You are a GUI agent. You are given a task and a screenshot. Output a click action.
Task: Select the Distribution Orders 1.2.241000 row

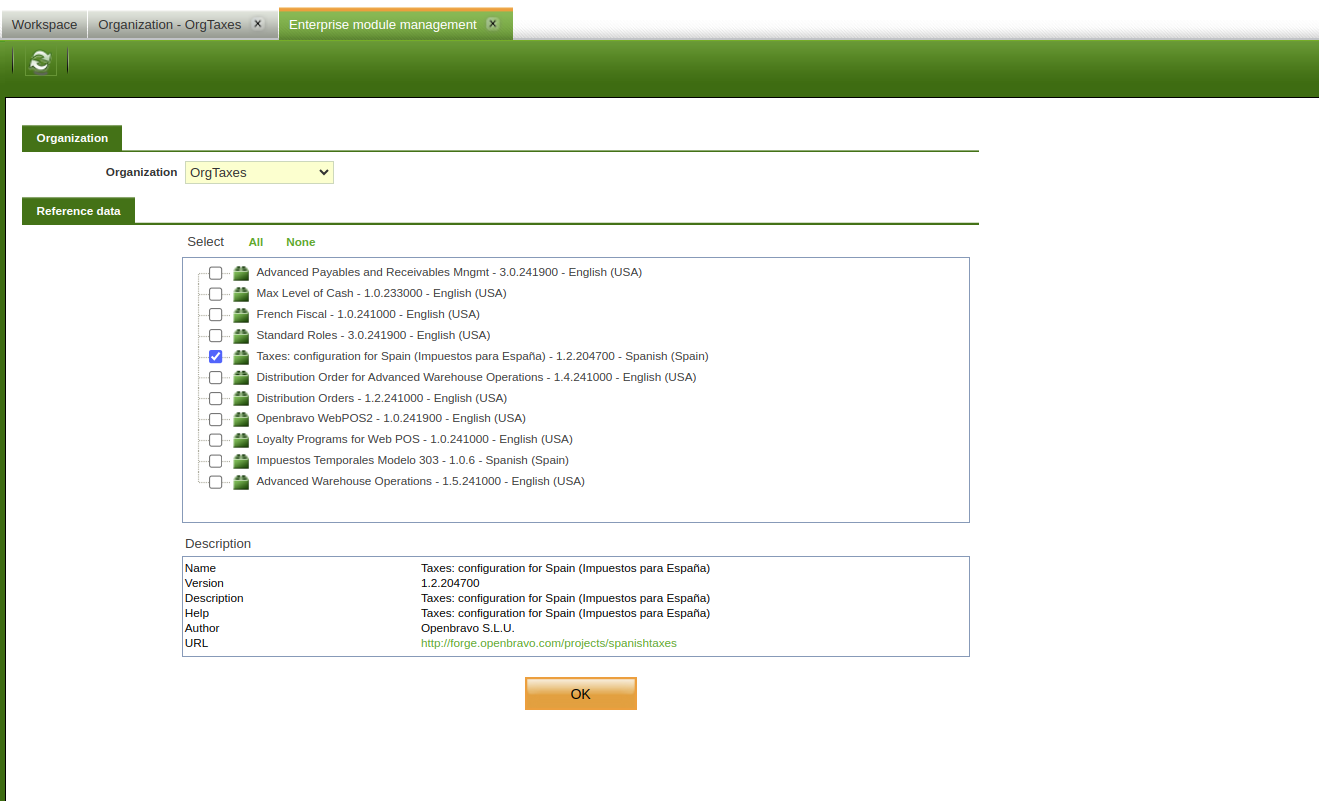click(x=381, y=398)
